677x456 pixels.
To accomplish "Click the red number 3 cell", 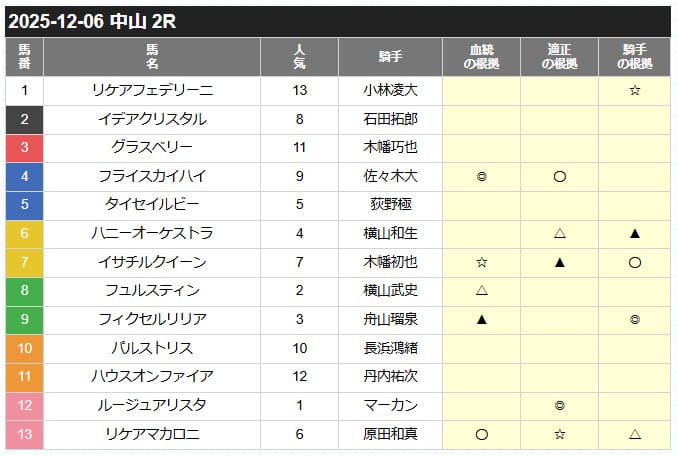I will 24,148.
